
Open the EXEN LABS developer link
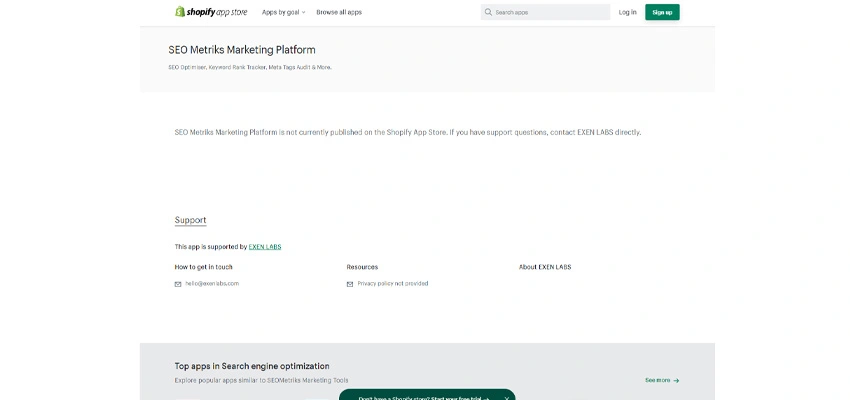click(x=265, y=246)
